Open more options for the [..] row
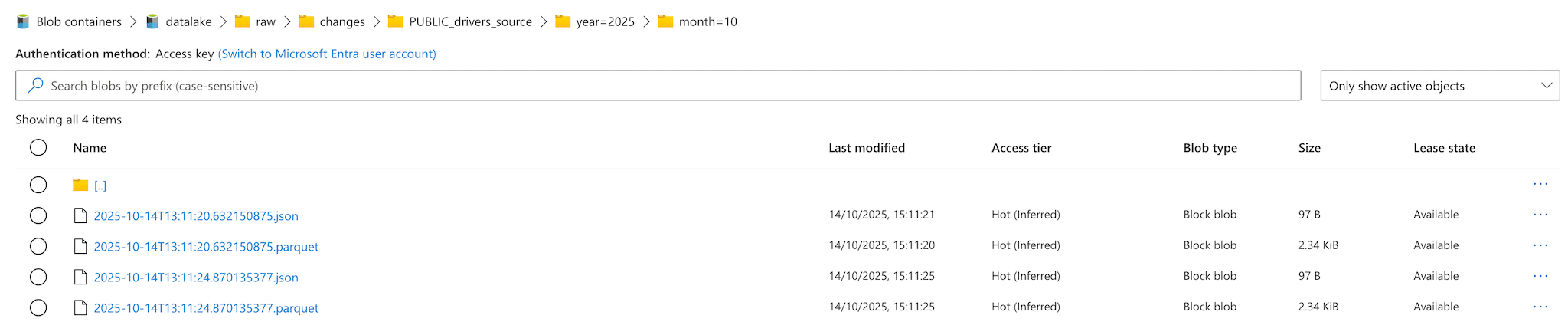Image resolution: width=1568 pixels, height=335 pixels. click(1540, 184)
